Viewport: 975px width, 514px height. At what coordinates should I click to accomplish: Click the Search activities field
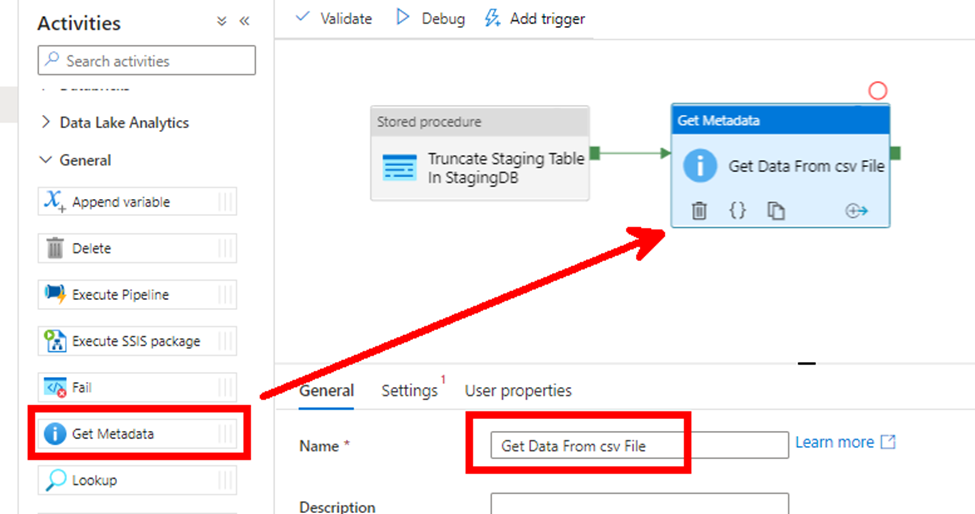pos(147,60)
